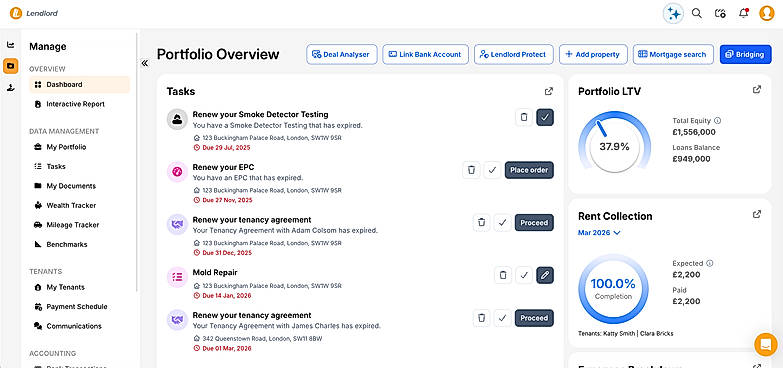
Task: Mark James Charles tenancy task complete
Action: (x=502, y=318)
